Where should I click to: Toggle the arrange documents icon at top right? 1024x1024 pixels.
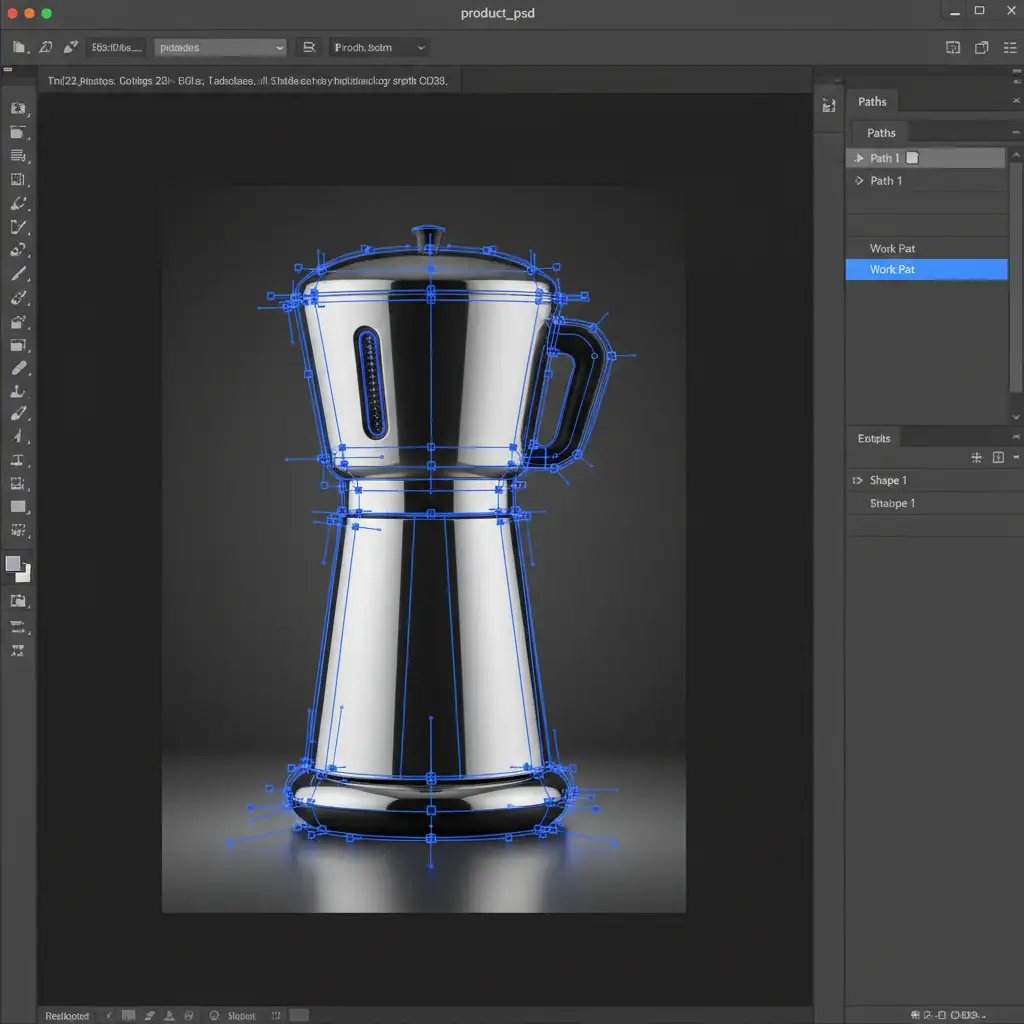pos(981,47)
